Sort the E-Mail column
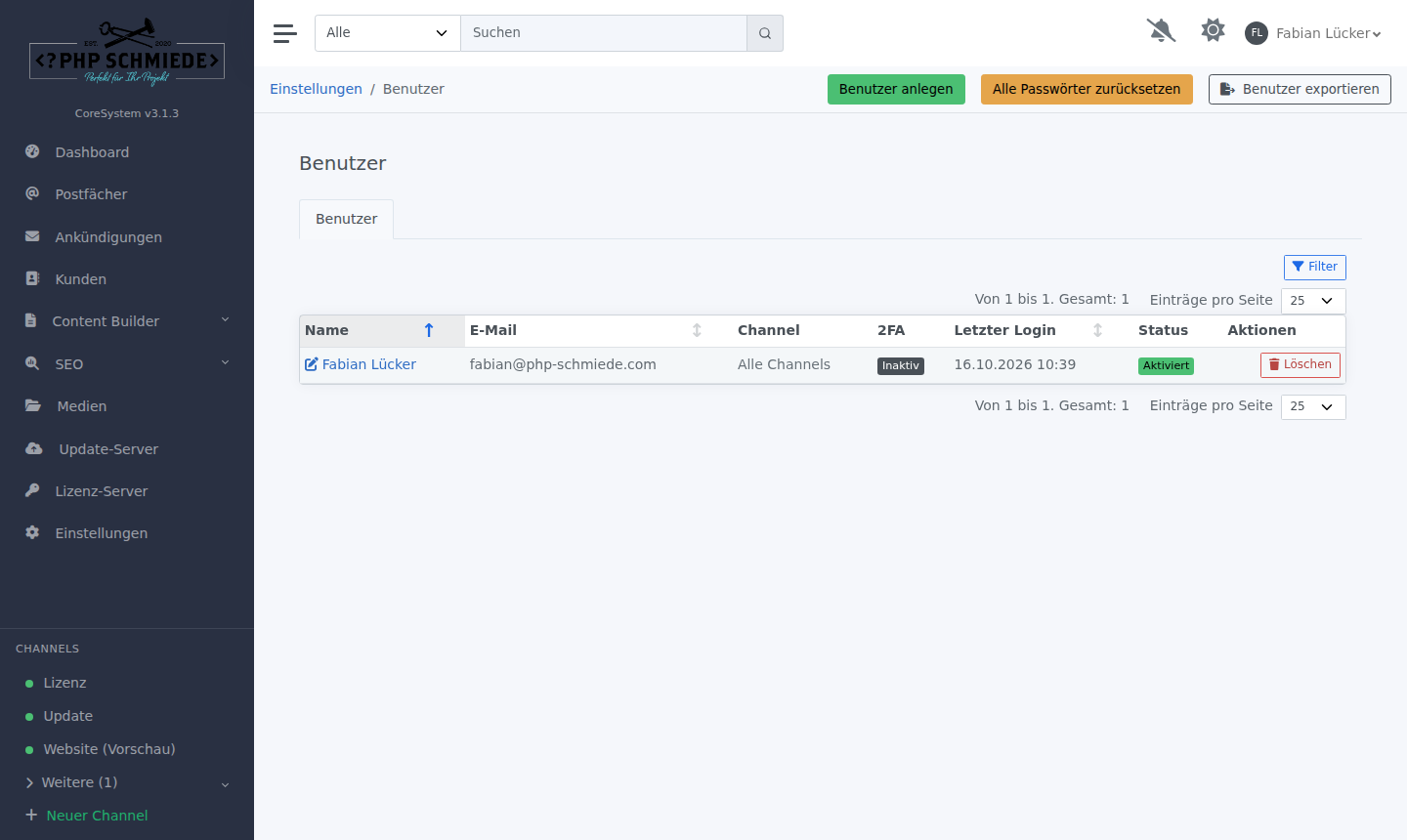This screenshot has height=840, width=1407. (x=697, y=330)
